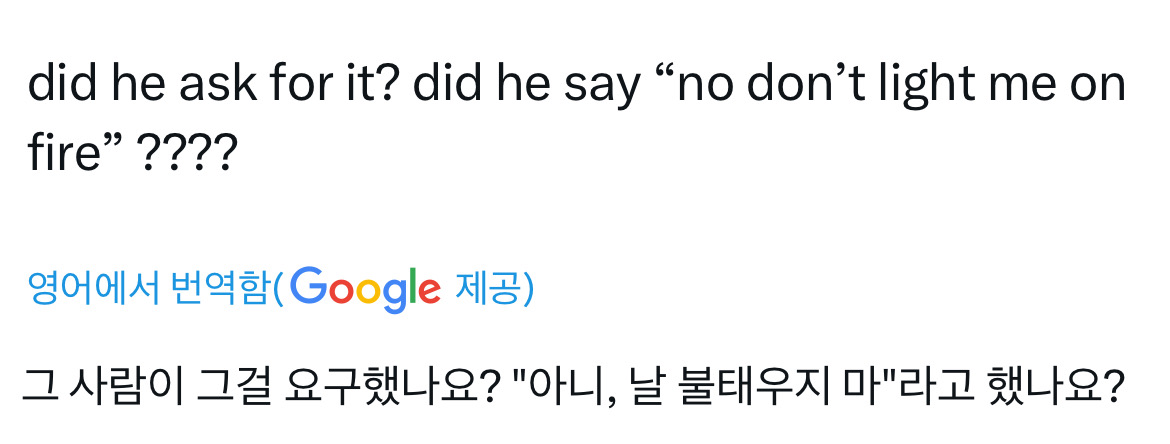Click the red letter e ending Google logo
This screenshot has width=1170, height=444.
428,290
